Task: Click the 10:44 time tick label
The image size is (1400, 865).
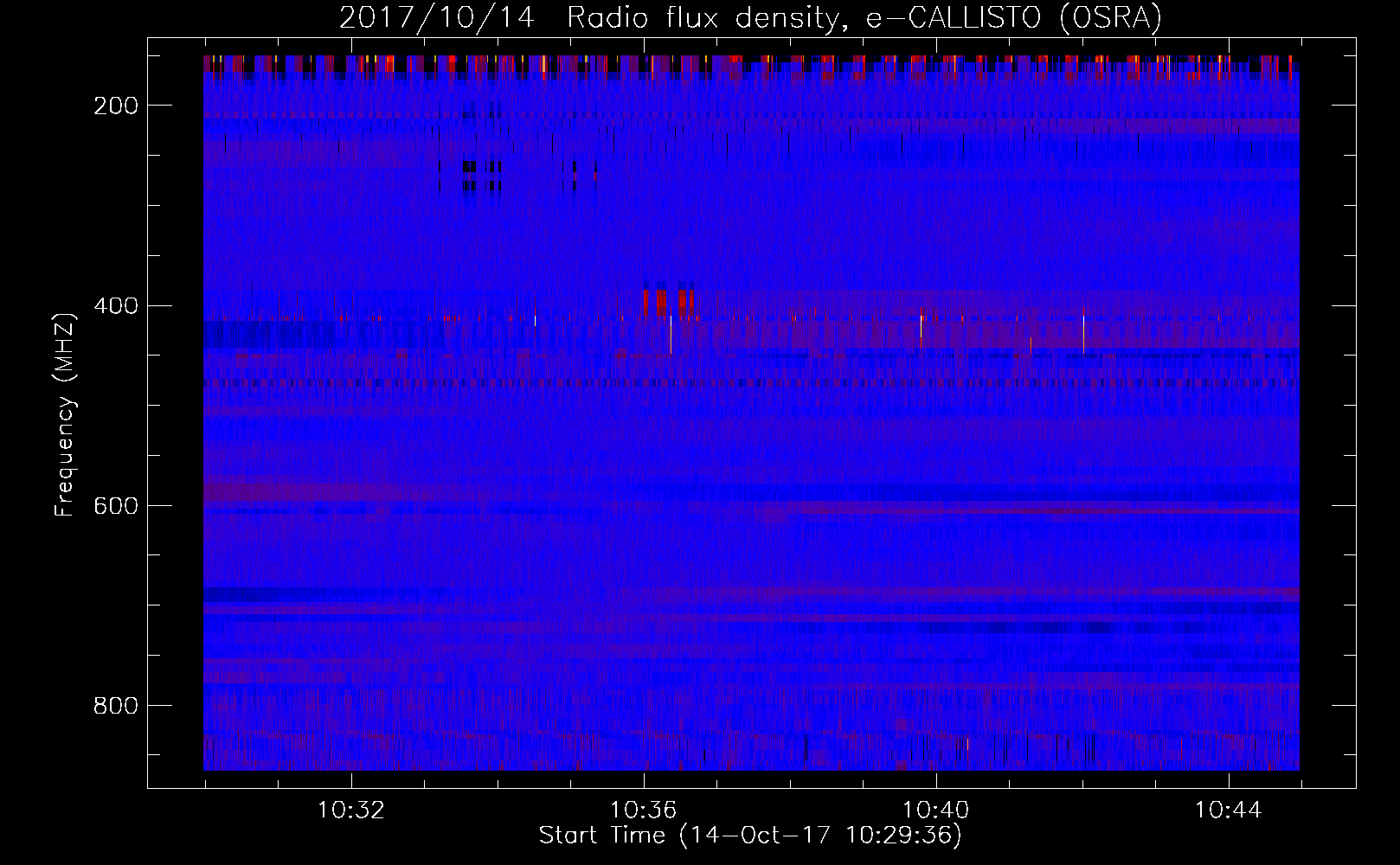Action: [1228, 811]
